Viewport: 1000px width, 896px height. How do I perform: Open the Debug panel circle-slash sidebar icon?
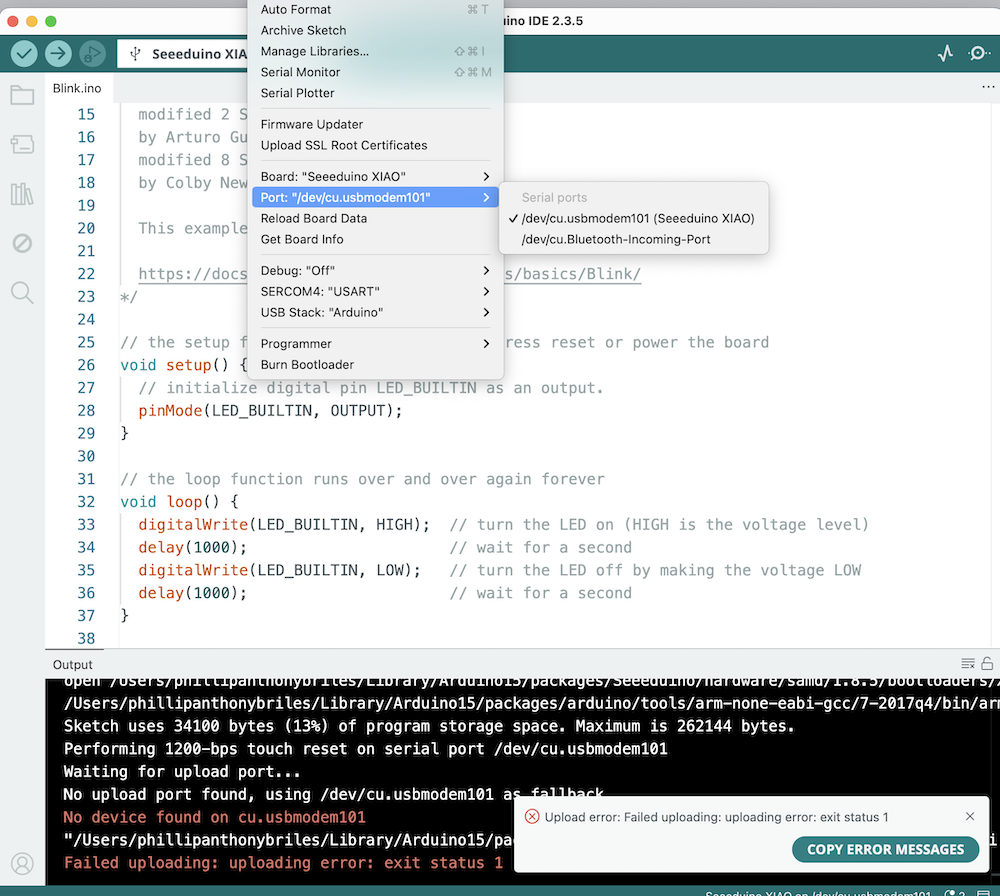[22, 243]
